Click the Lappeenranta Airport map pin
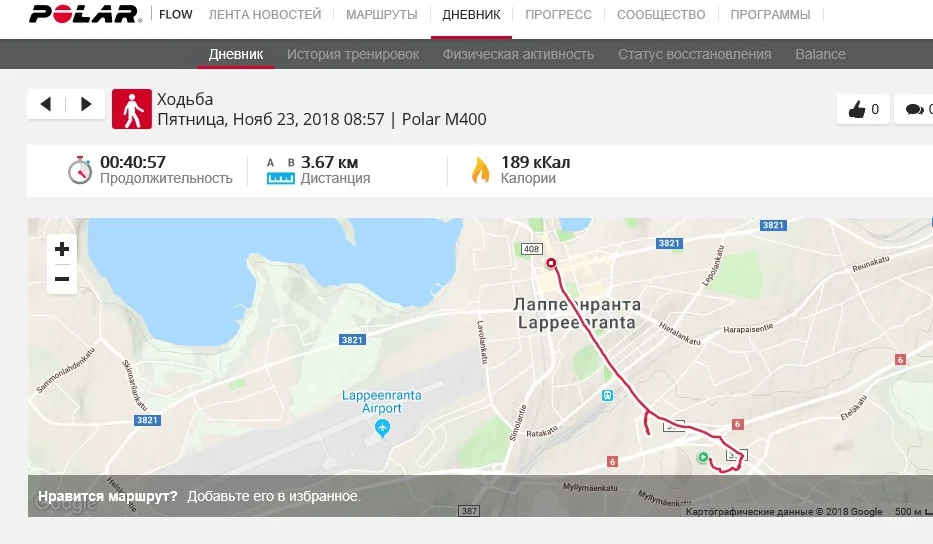 382,428
